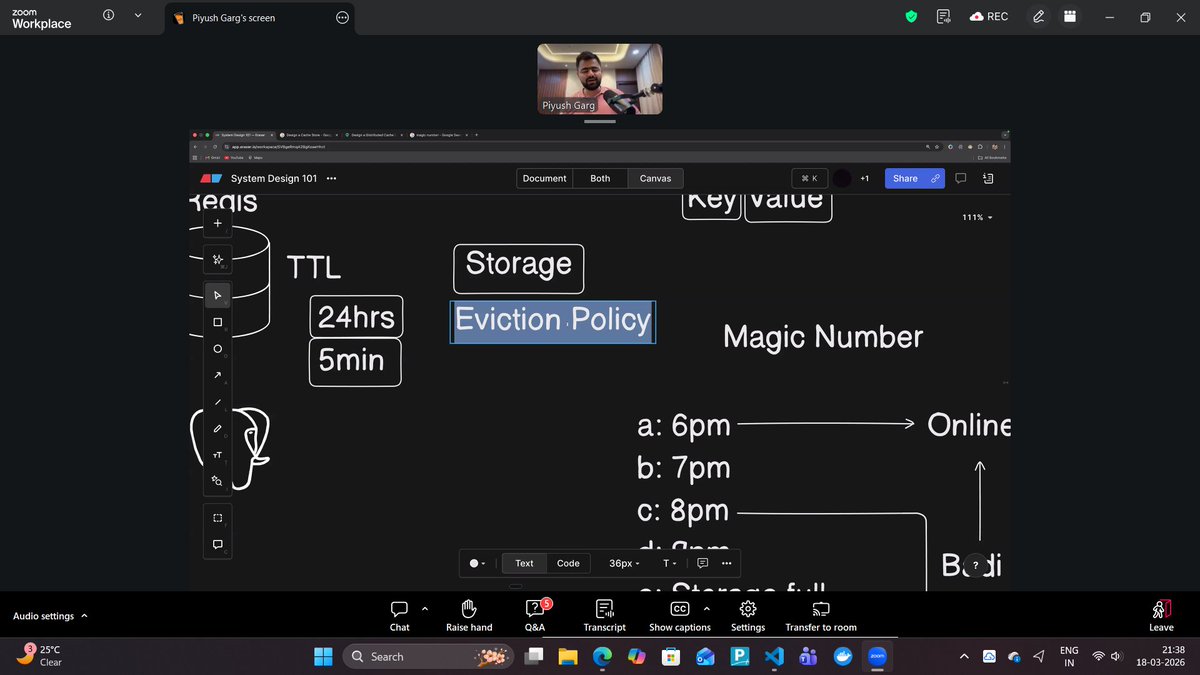The image size is (1200, 675).
Task: Open the Transcript panel
Action: [x=604, y=615]
